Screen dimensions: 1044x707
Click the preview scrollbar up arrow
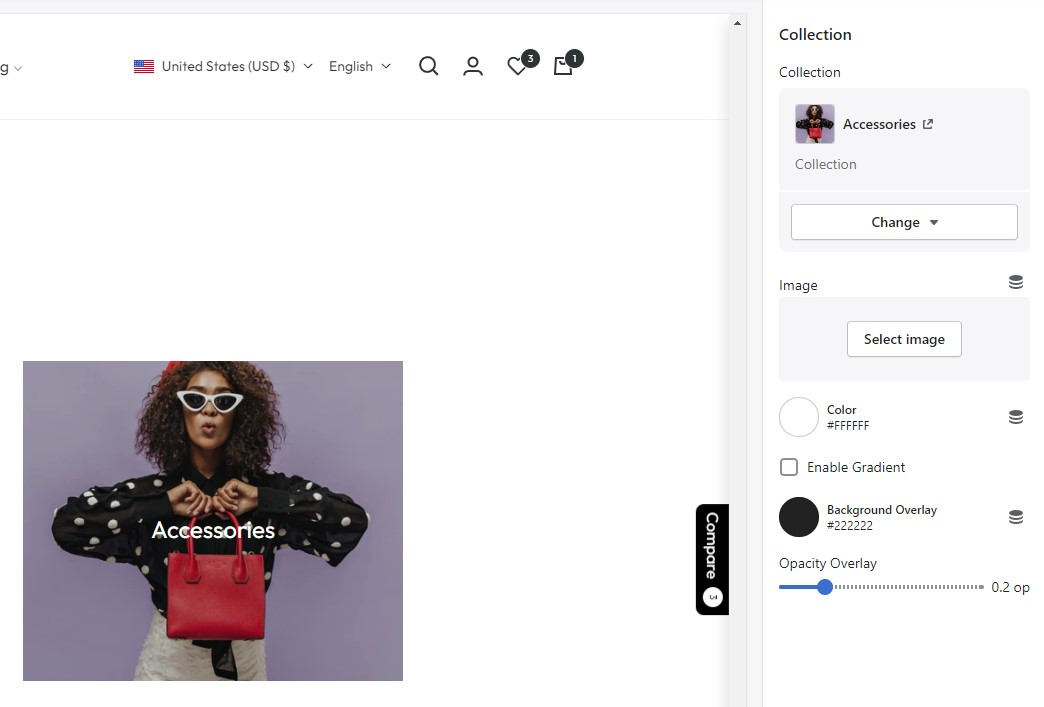click(737, 23)
